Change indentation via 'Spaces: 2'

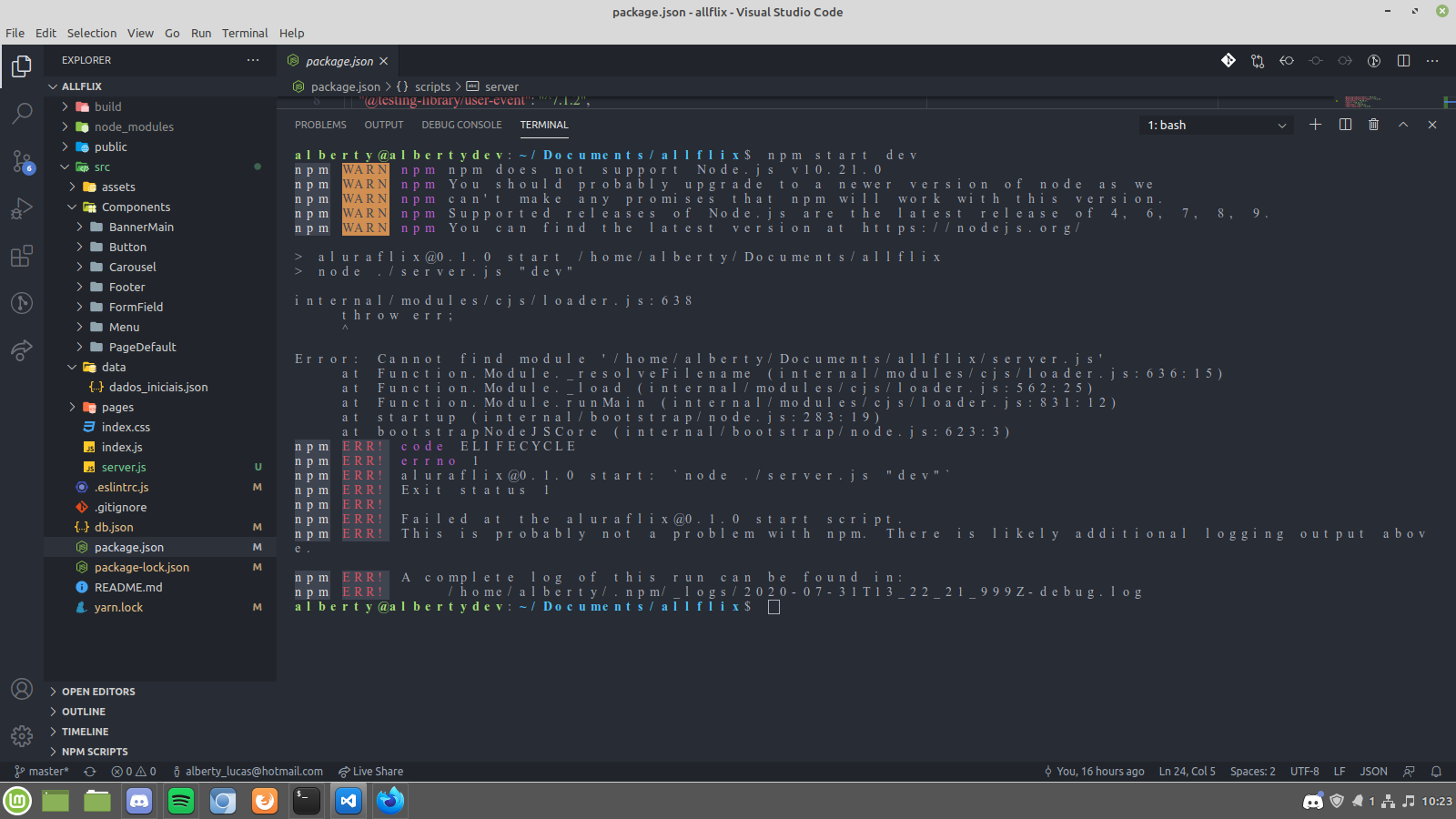pyautogui.click(x=1252, y=772)
